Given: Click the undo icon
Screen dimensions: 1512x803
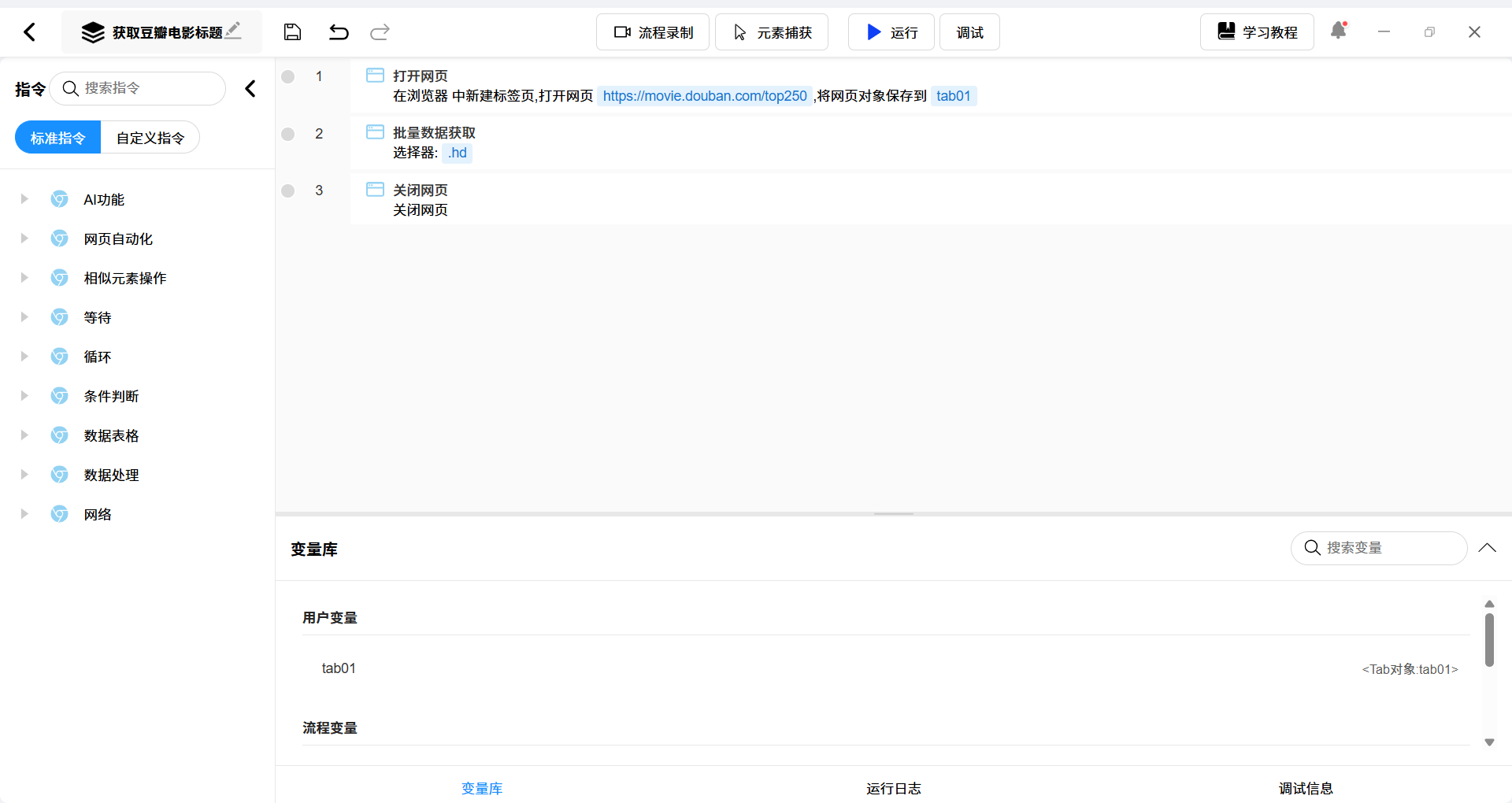Looking at the screenshot, I should click(339, 32).
